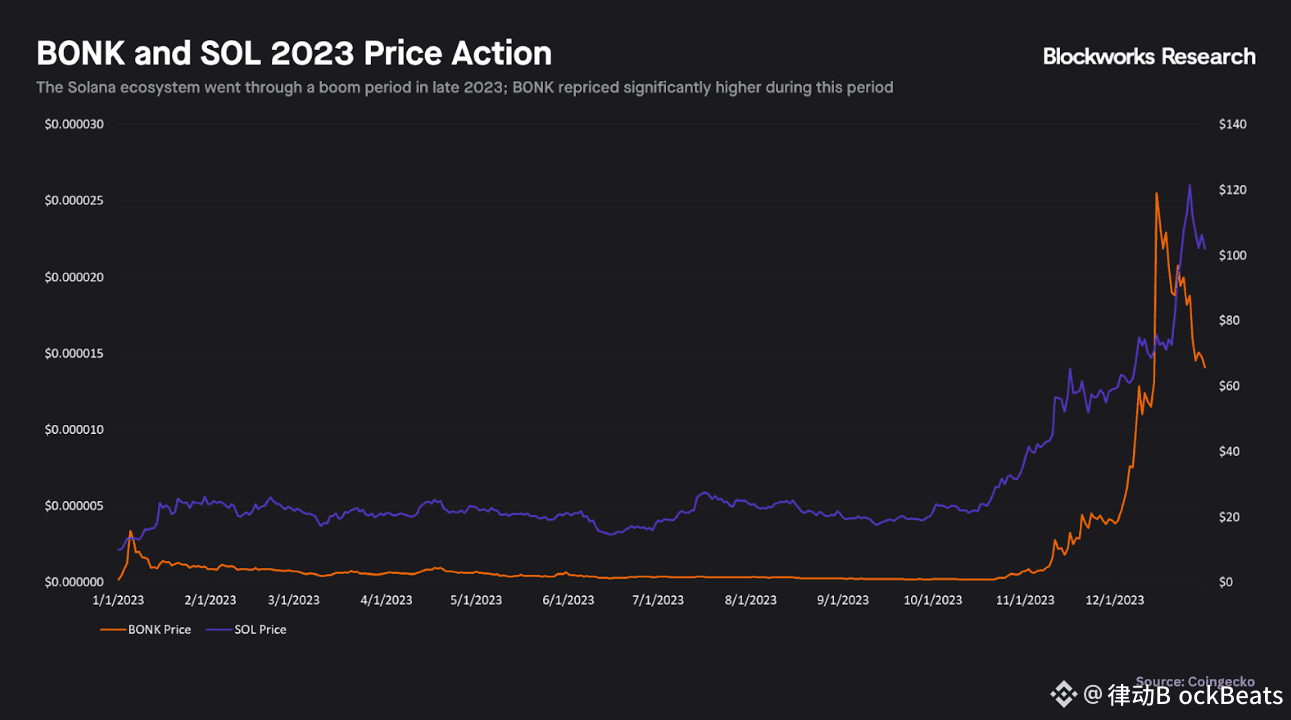The width and height of the screenshot is (1291, 720).
Task: Open the Source: Coingecko link
Action: click(x=1194, y=681)
